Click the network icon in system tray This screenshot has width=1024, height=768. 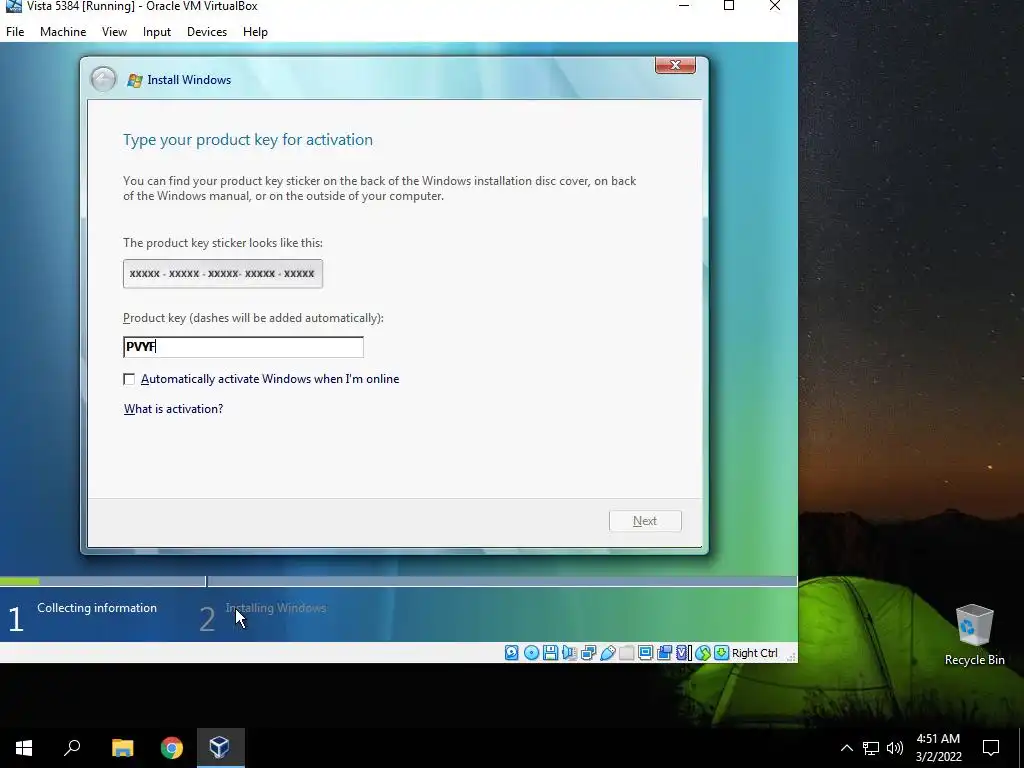pos(871,748)
